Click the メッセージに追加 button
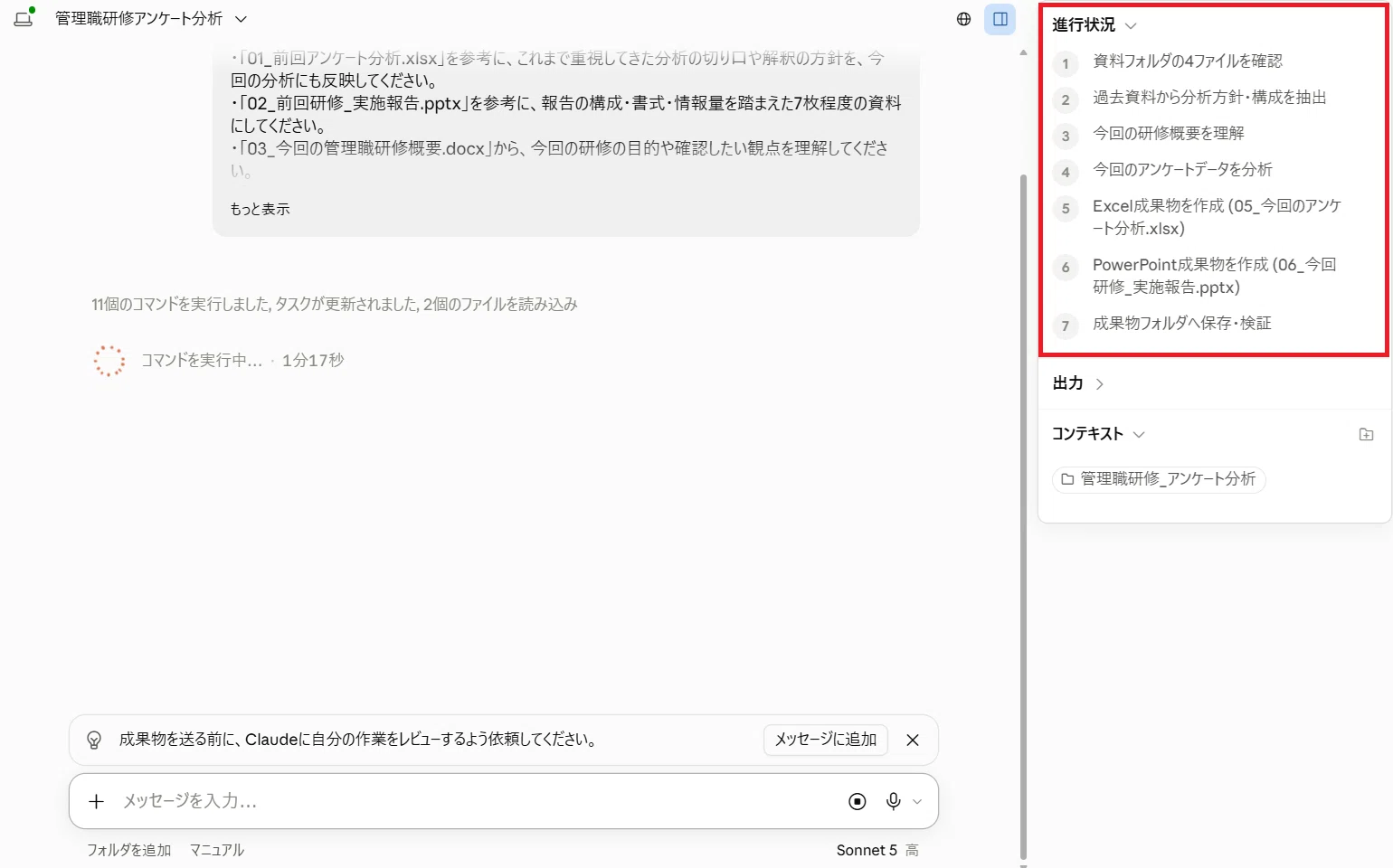Viewport: 1393px width, 868px height. (x=826, y=740)
